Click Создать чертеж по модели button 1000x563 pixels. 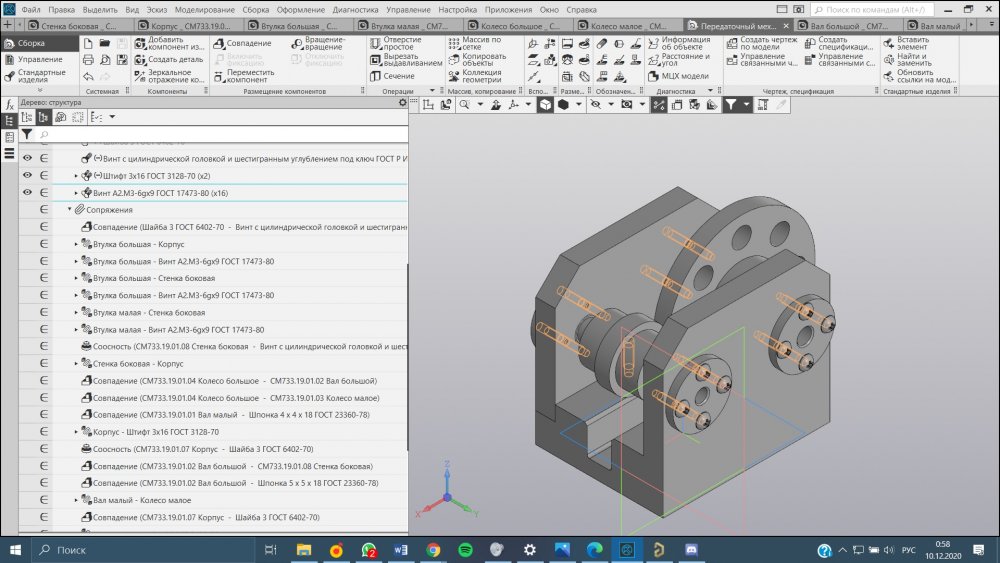tap(768, 44)
